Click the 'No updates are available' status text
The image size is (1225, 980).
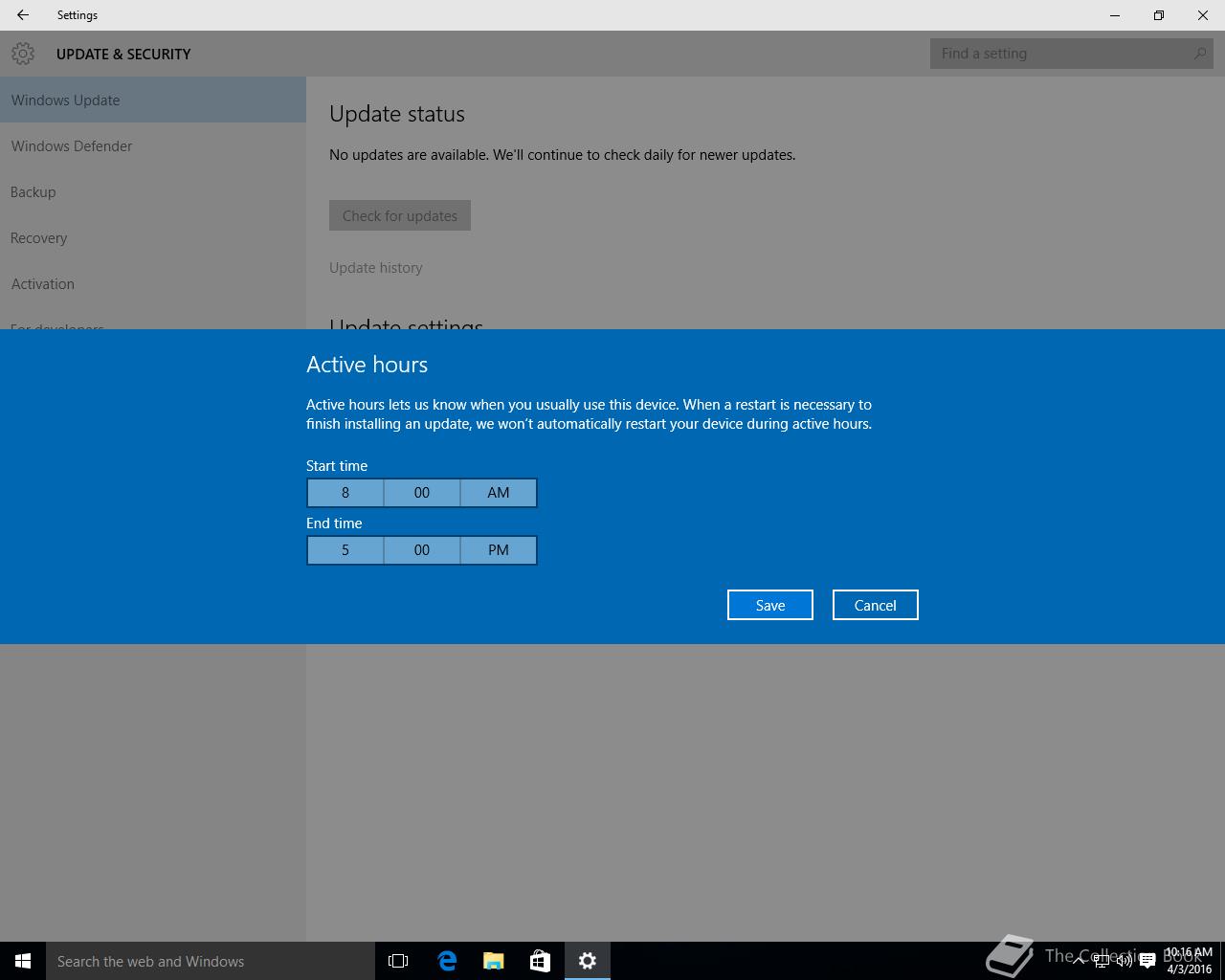pyautogui.click(x=563, y=155)
